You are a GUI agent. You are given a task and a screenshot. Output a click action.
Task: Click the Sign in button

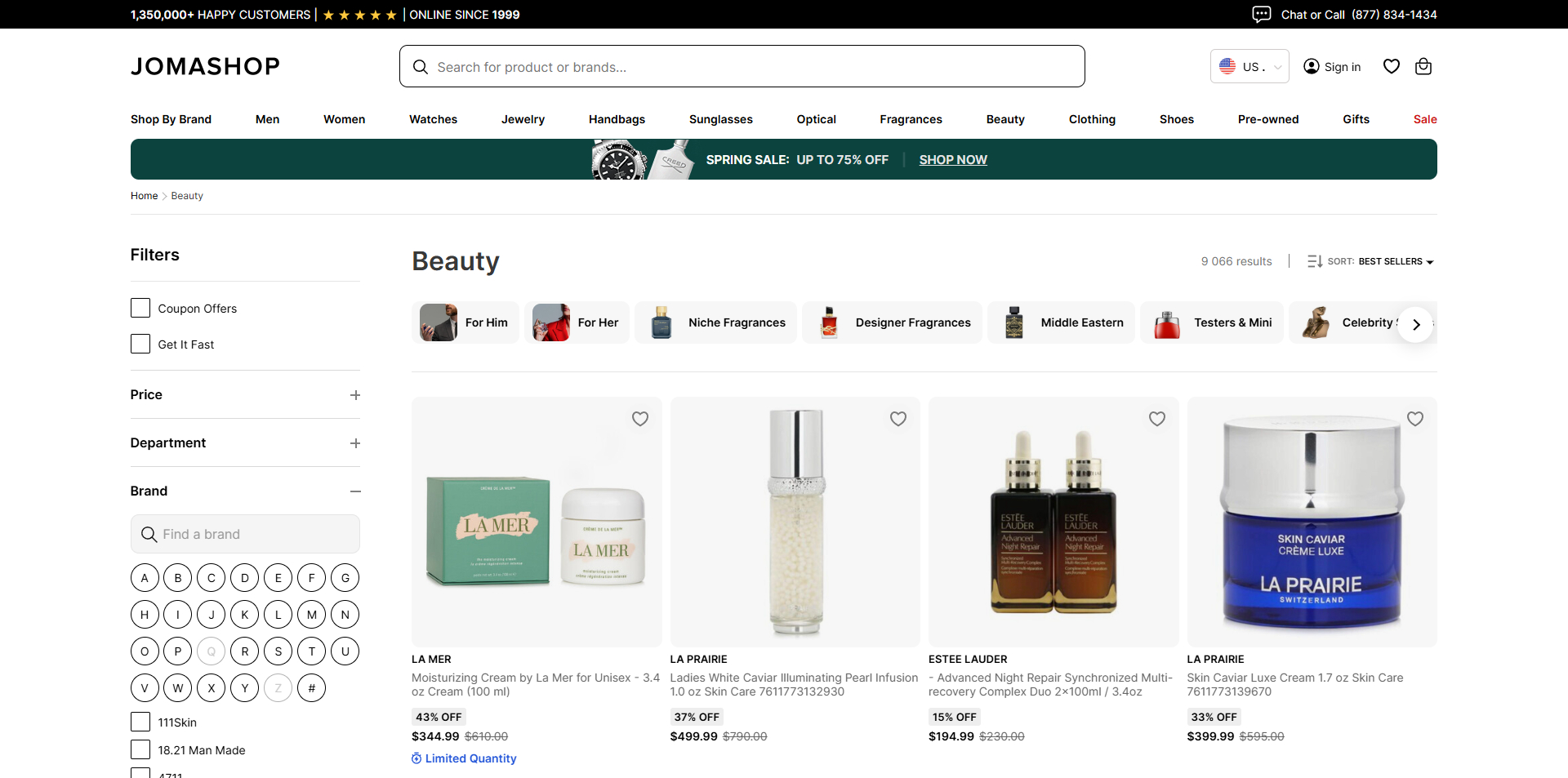tap(1331, 66)
